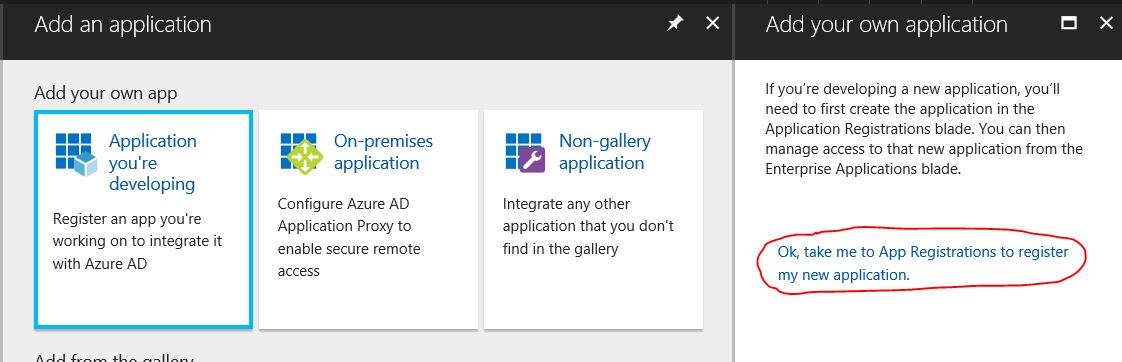Click the Add an application blade title

(123, 24)
